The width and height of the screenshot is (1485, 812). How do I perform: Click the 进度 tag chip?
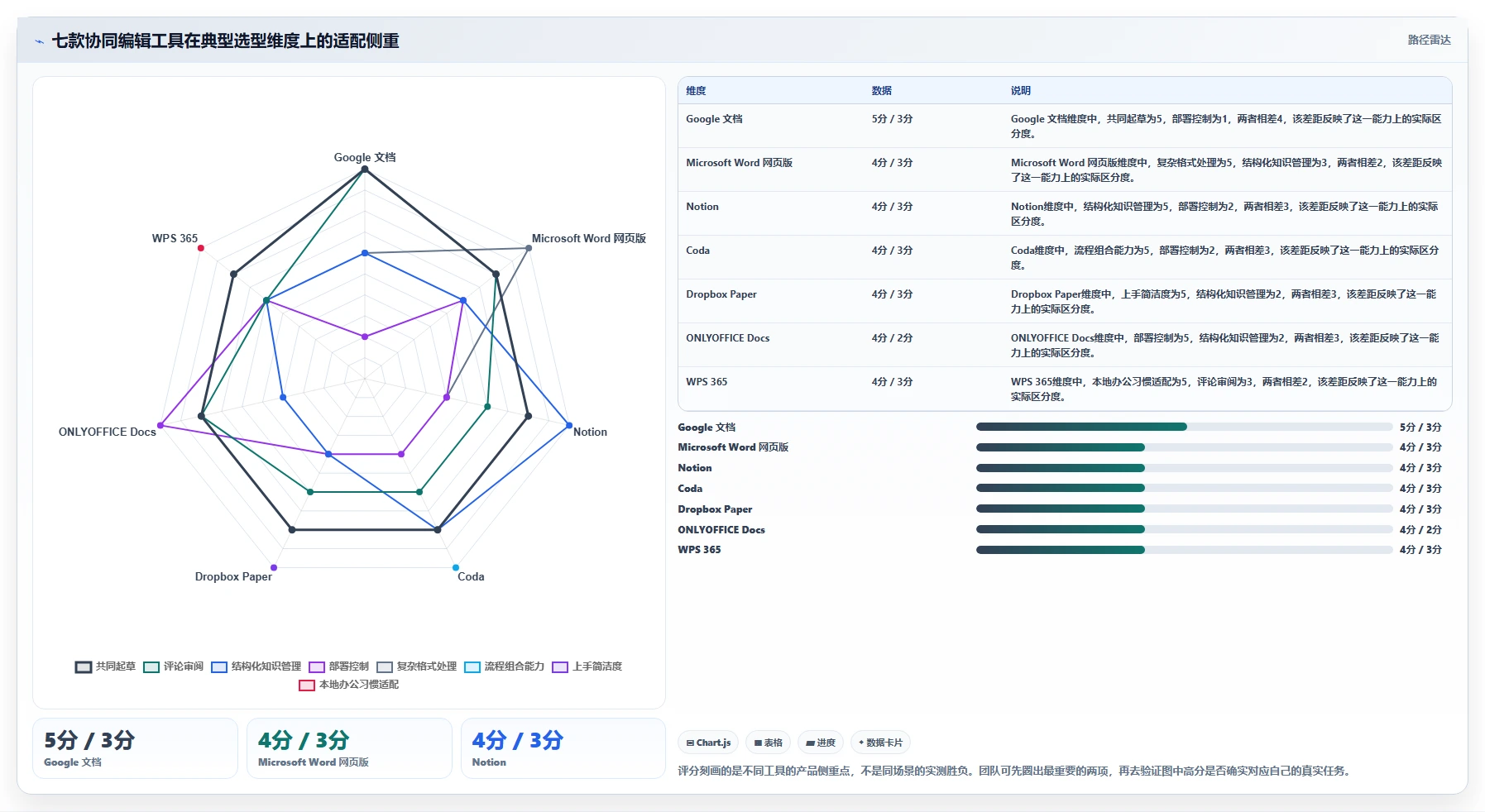pyautogui.click(x=821, y=743)
